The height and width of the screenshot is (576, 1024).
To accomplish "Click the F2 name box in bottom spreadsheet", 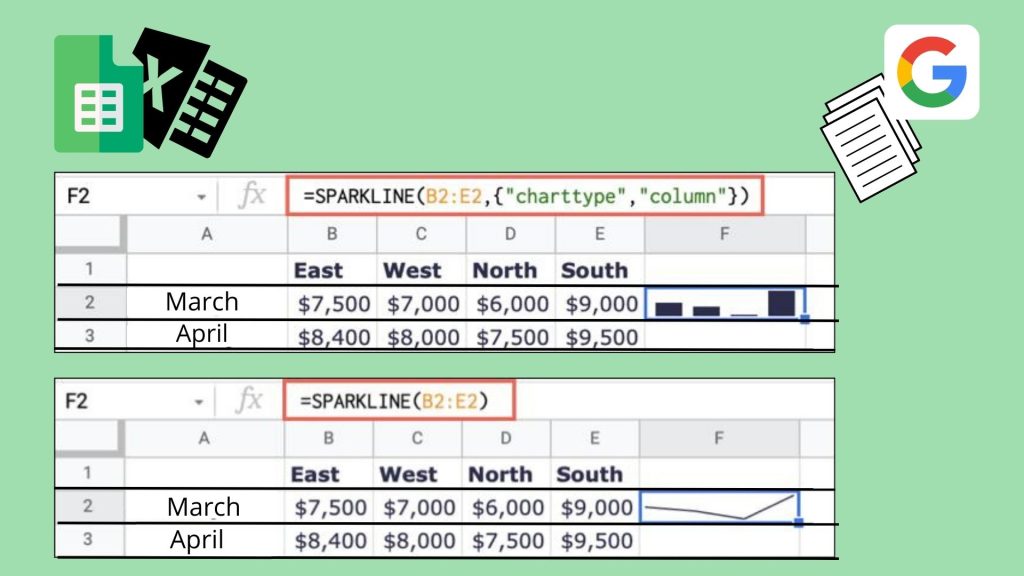I will [136, 400].
